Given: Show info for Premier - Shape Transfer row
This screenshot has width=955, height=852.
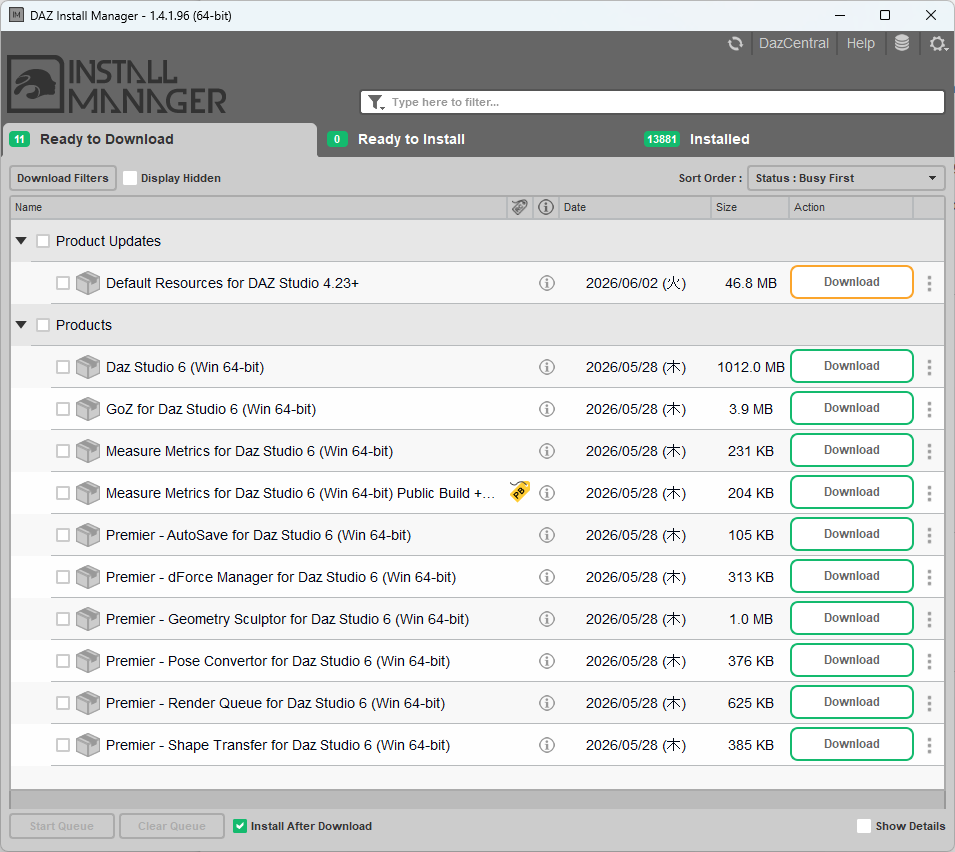Looking at the screenshot, I should pos(546,745).
